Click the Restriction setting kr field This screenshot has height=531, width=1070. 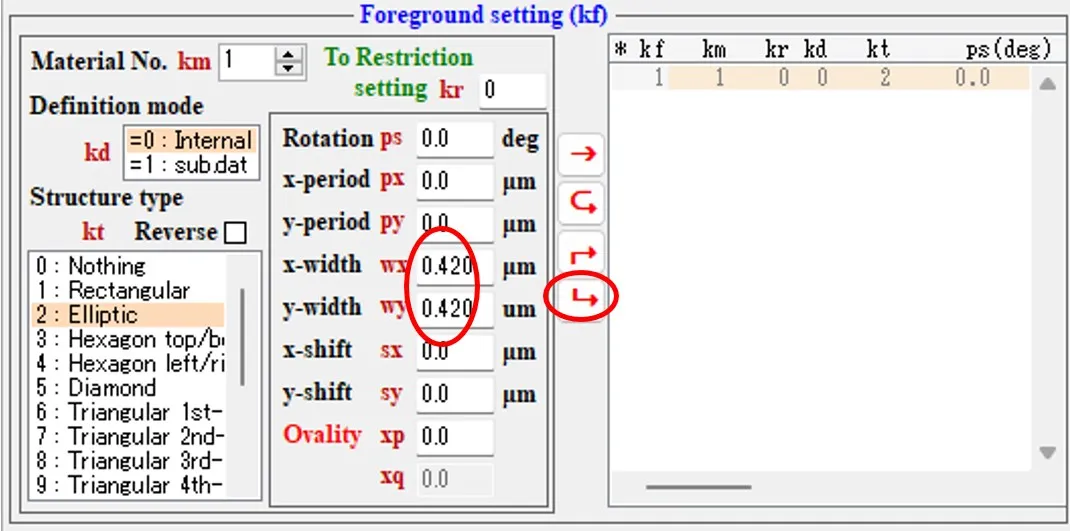click(511, 91)
